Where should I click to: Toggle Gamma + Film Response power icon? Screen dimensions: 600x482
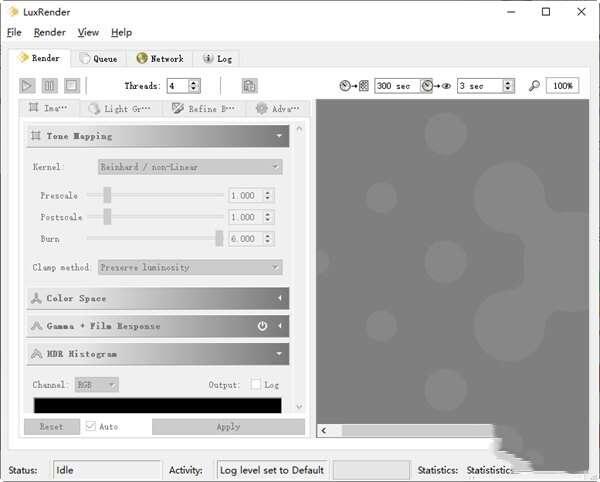262,326
